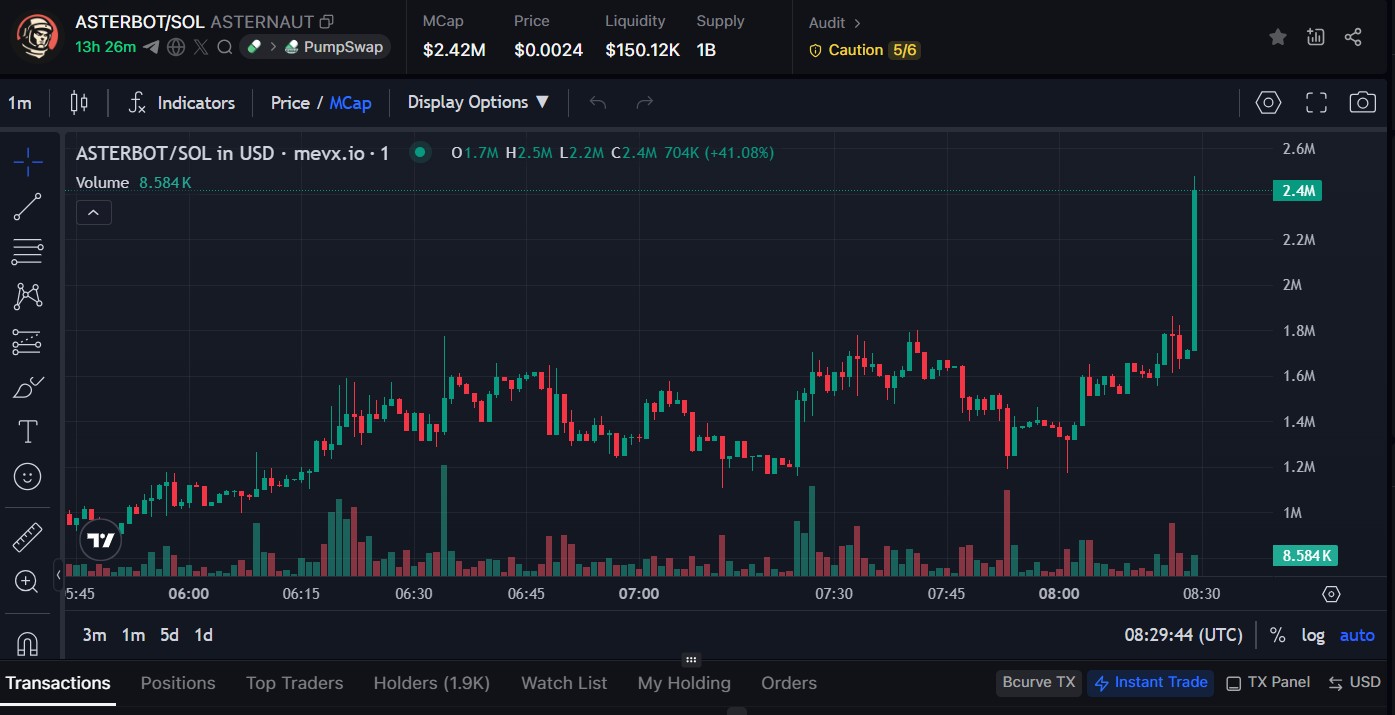
Task: Enter fullscreen chart mode
Action: tap(1316, 102)
